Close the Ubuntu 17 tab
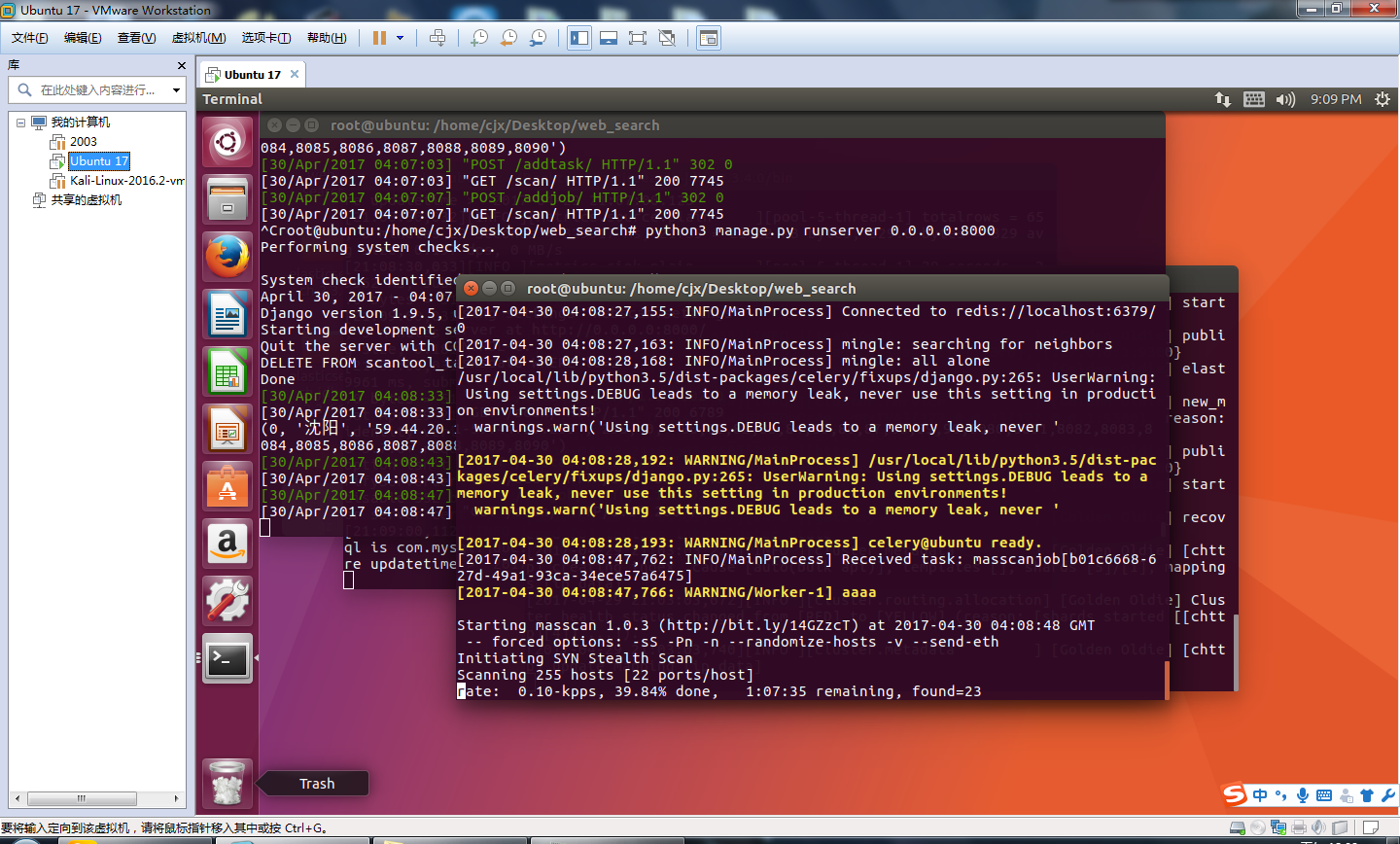This screenshot has height=844, width=1400. tap(295, 74)
